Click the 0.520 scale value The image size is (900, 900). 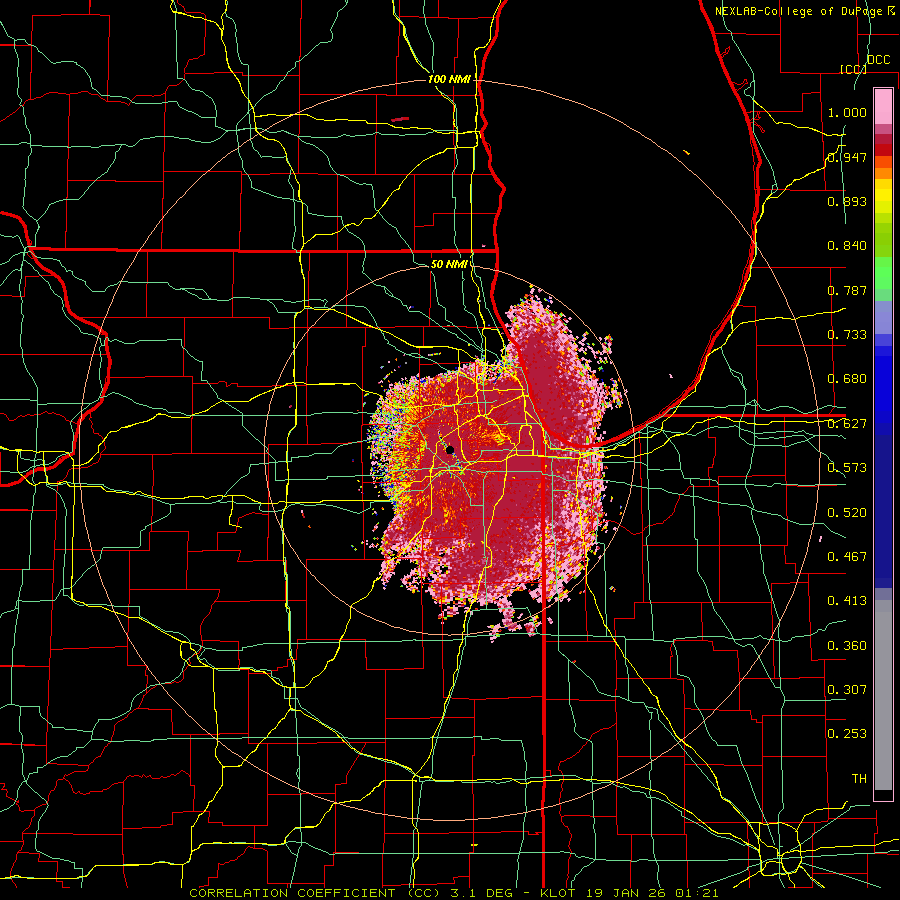[847, 512]
